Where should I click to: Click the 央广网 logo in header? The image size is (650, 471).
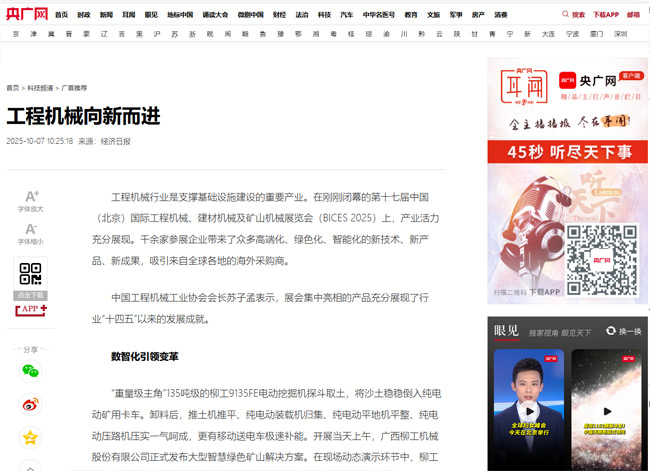pos(27,15)
